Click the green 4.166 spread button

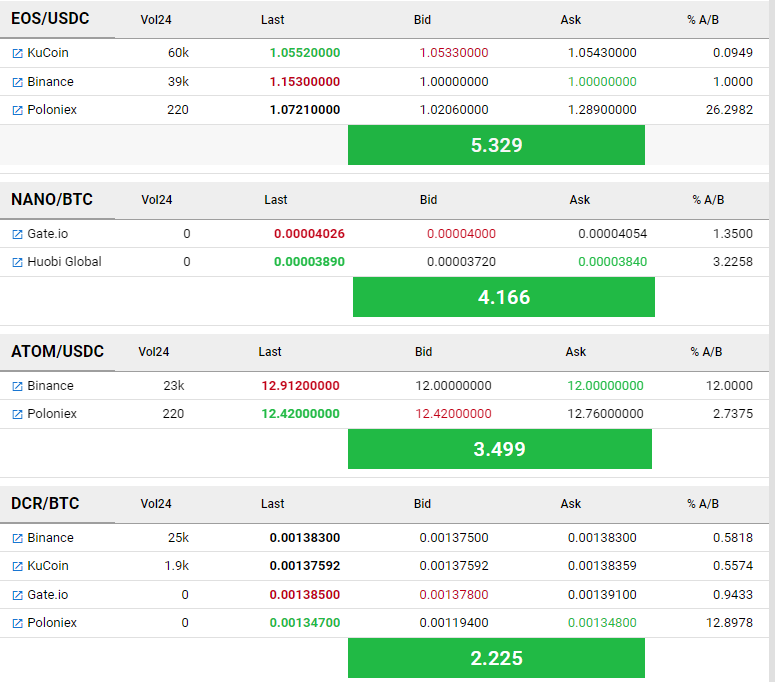coord(504,297)
